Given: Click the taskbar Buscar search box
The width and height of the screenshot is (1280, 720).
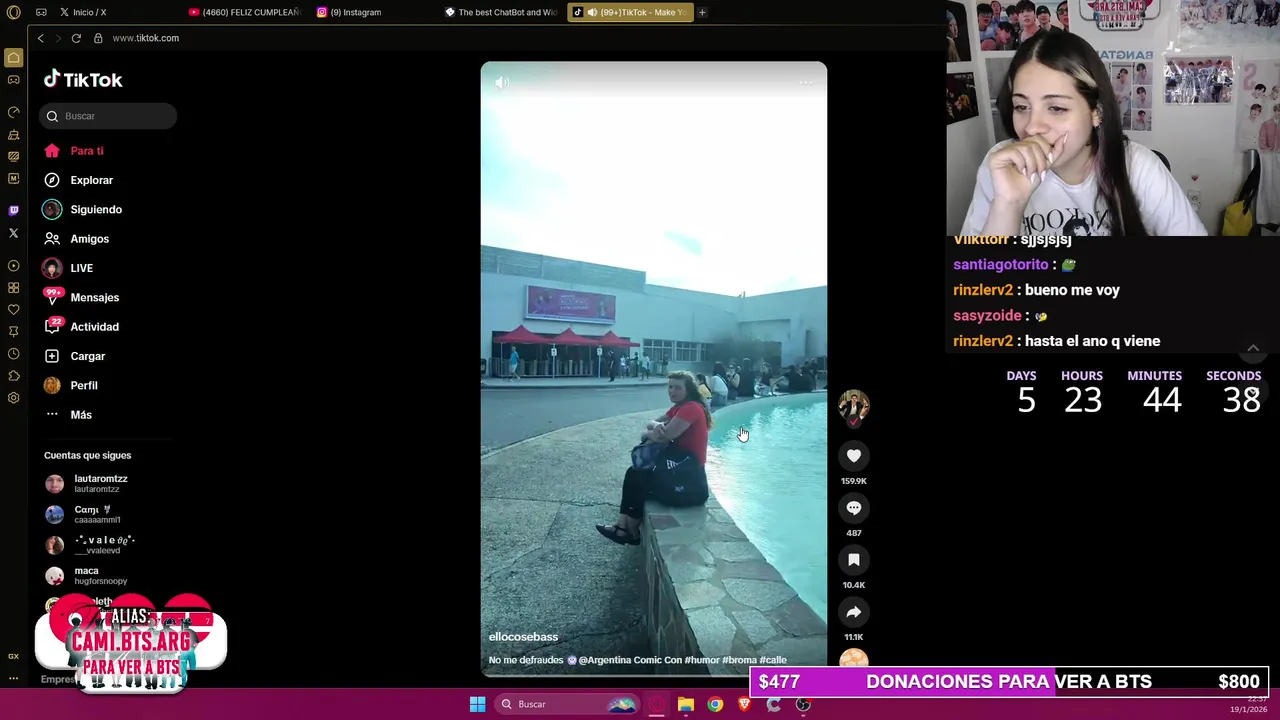Looking at the screenshot, I should (567, 704).
